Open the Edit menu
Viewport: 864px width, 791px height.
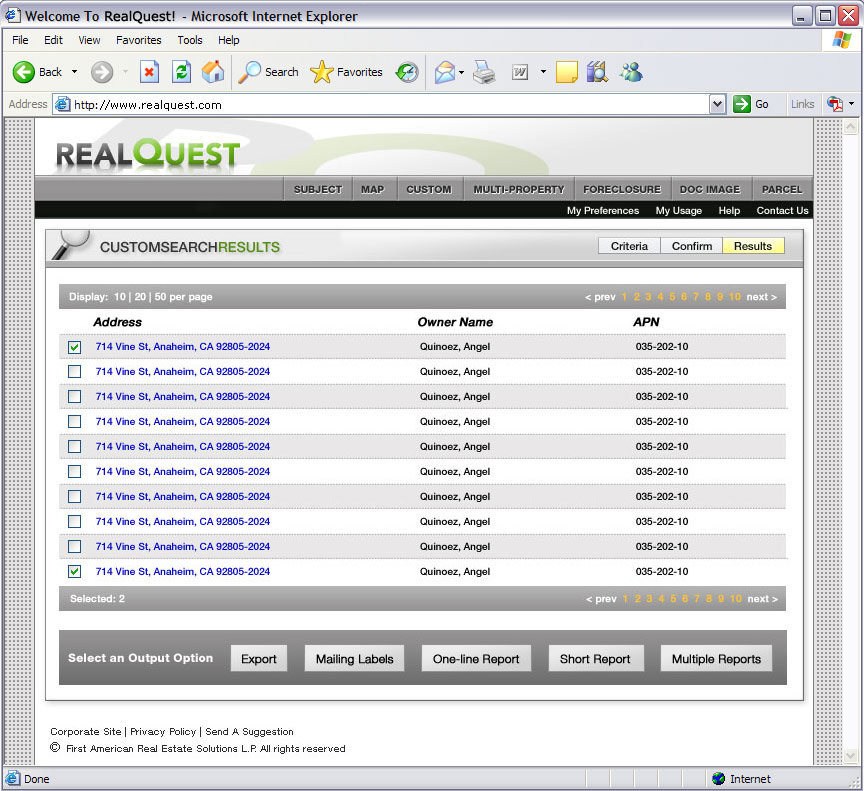[53, 40]
